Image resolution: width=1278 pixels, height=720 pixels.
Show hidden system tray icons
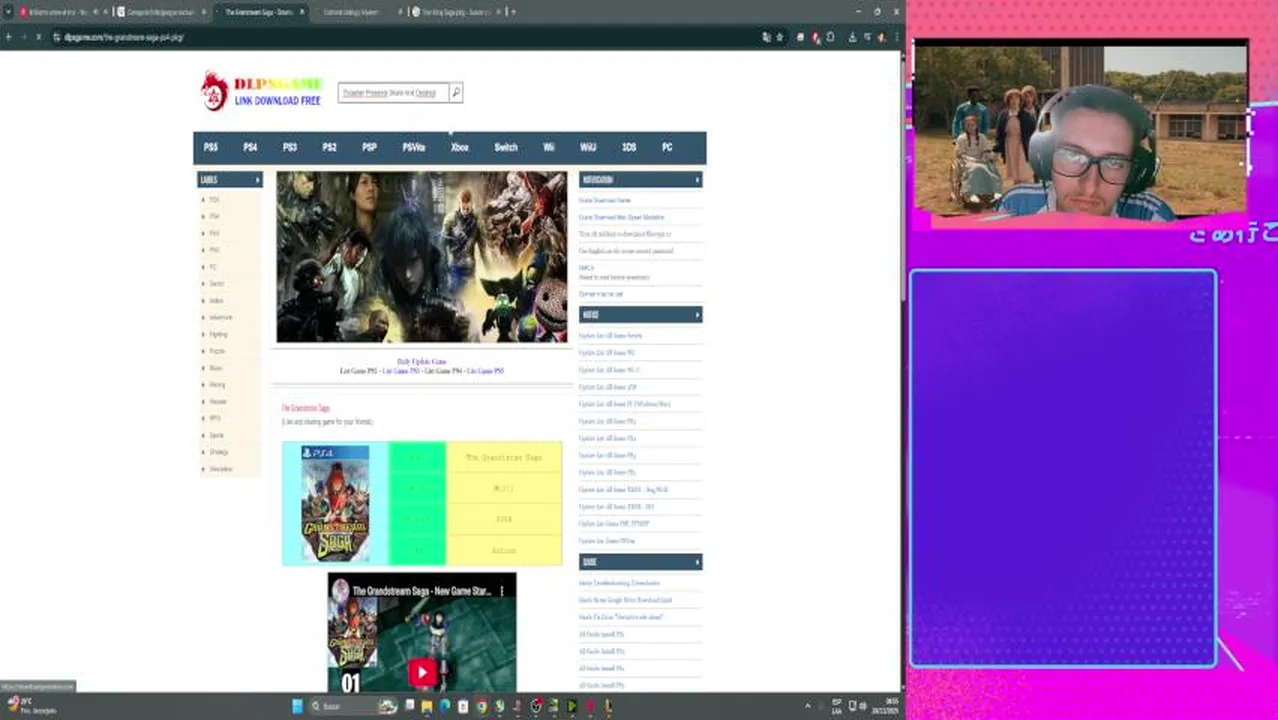(808, 706)
